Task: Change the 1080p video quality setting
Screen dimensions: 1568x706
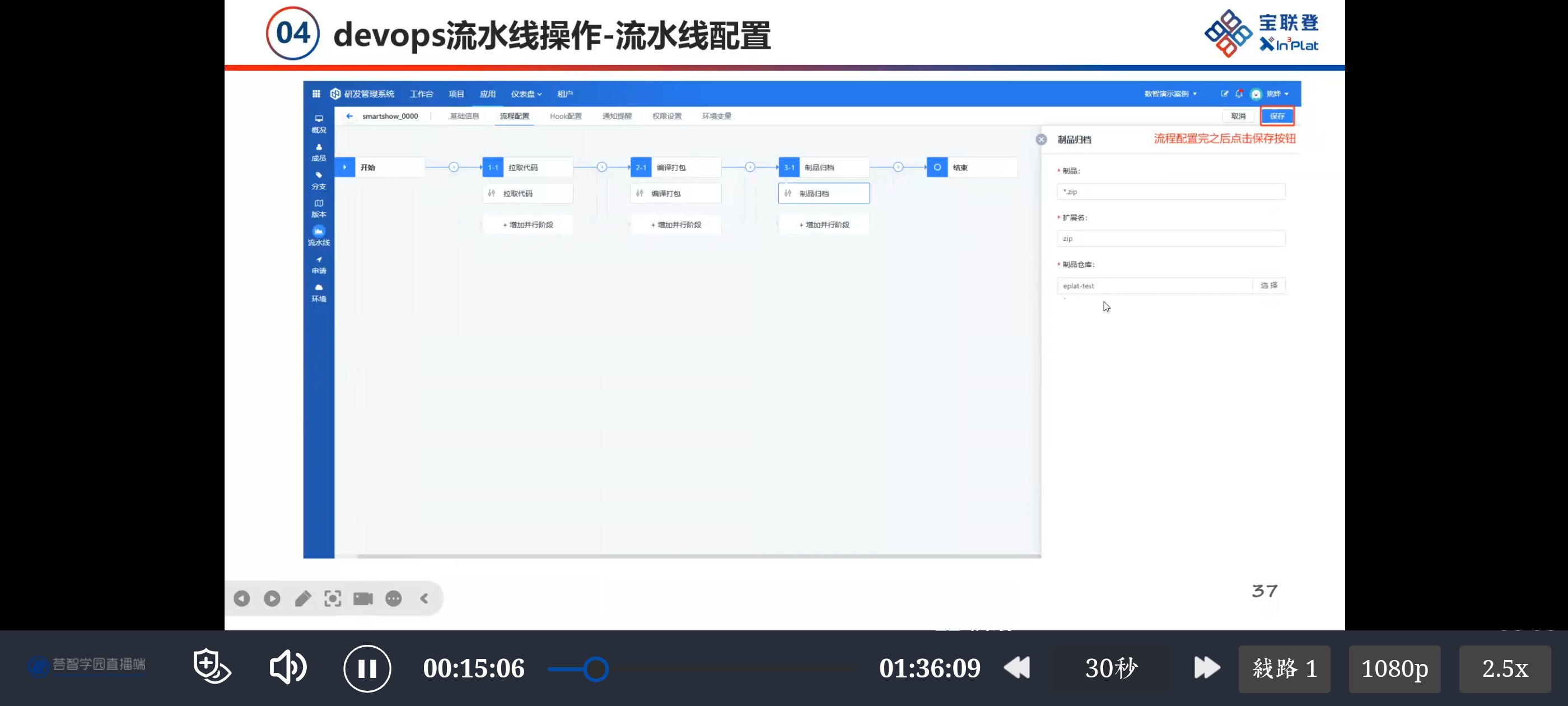Action: point(1394,669)
